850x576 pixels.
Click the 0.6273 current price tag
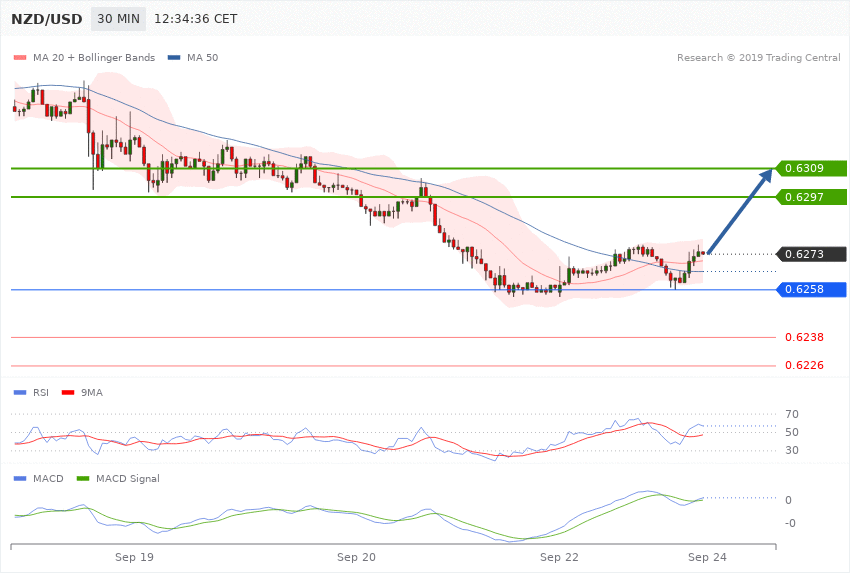(x=811, y=254)
